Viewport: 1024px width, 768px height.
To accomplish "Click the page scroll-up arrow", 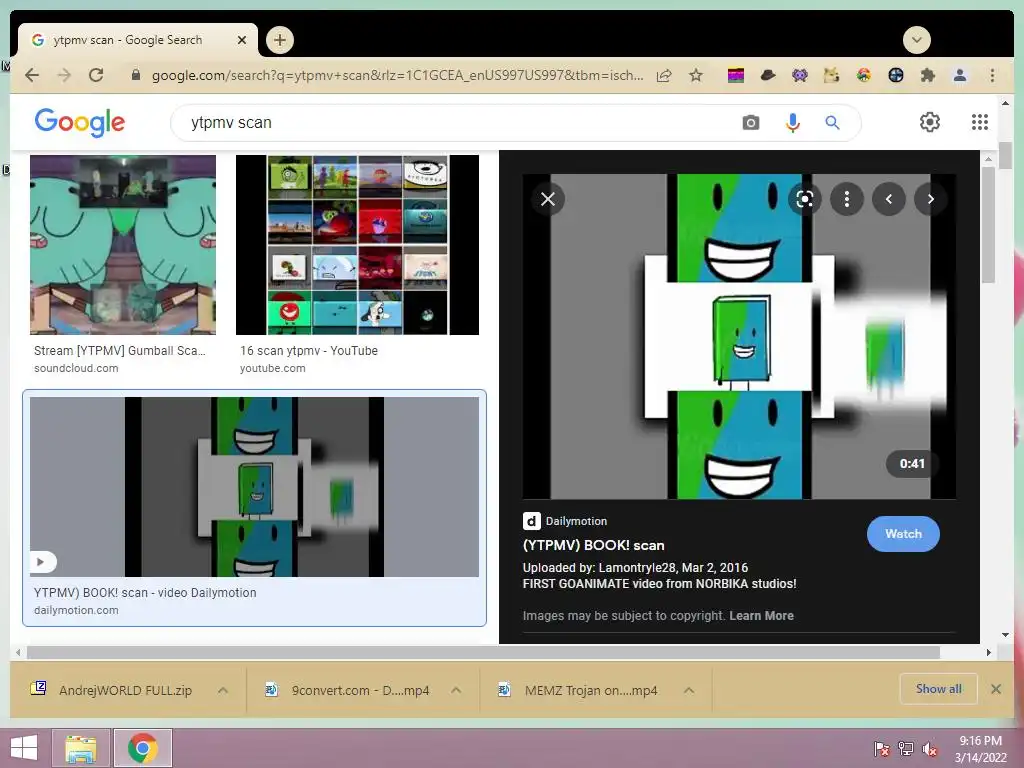I will [1005, 103].
